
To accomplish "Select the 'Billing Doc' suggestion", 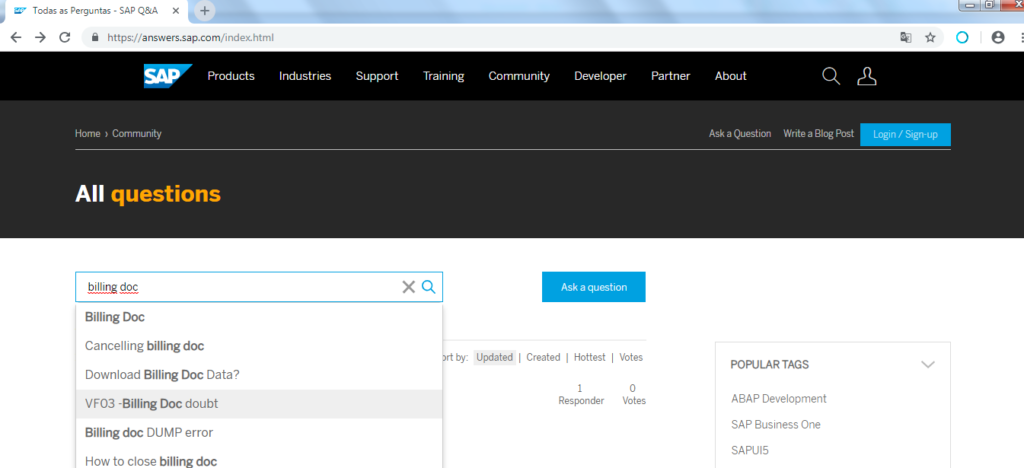I will [x=259, y=317].
